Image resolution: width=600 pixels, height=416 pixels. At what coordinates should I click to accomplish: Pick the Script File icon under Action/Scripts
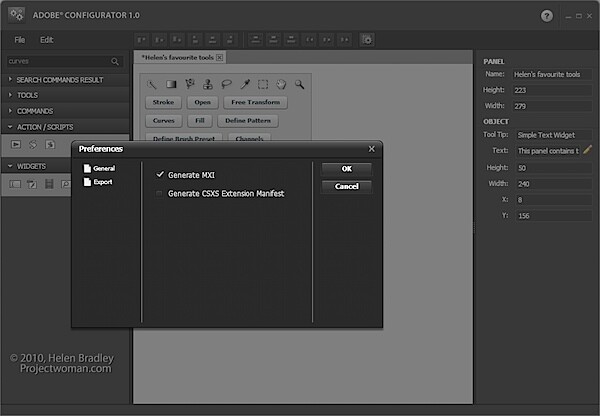tap(50, 144)
